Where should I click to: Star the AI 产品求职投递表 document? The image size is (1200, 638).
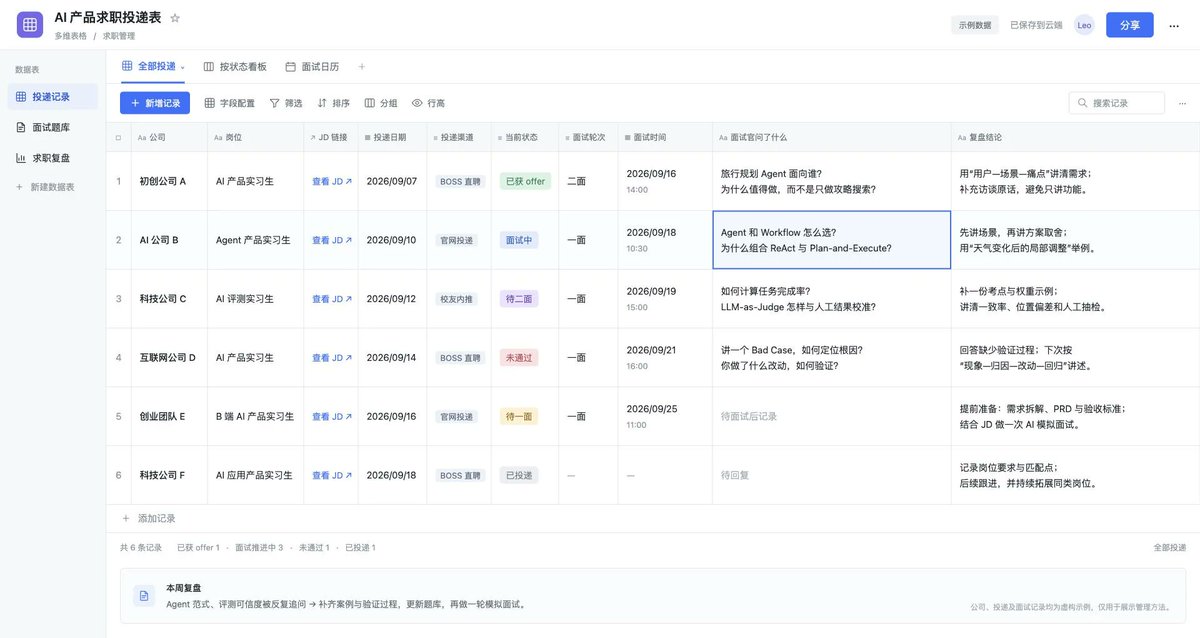click(x=176, y=18)
